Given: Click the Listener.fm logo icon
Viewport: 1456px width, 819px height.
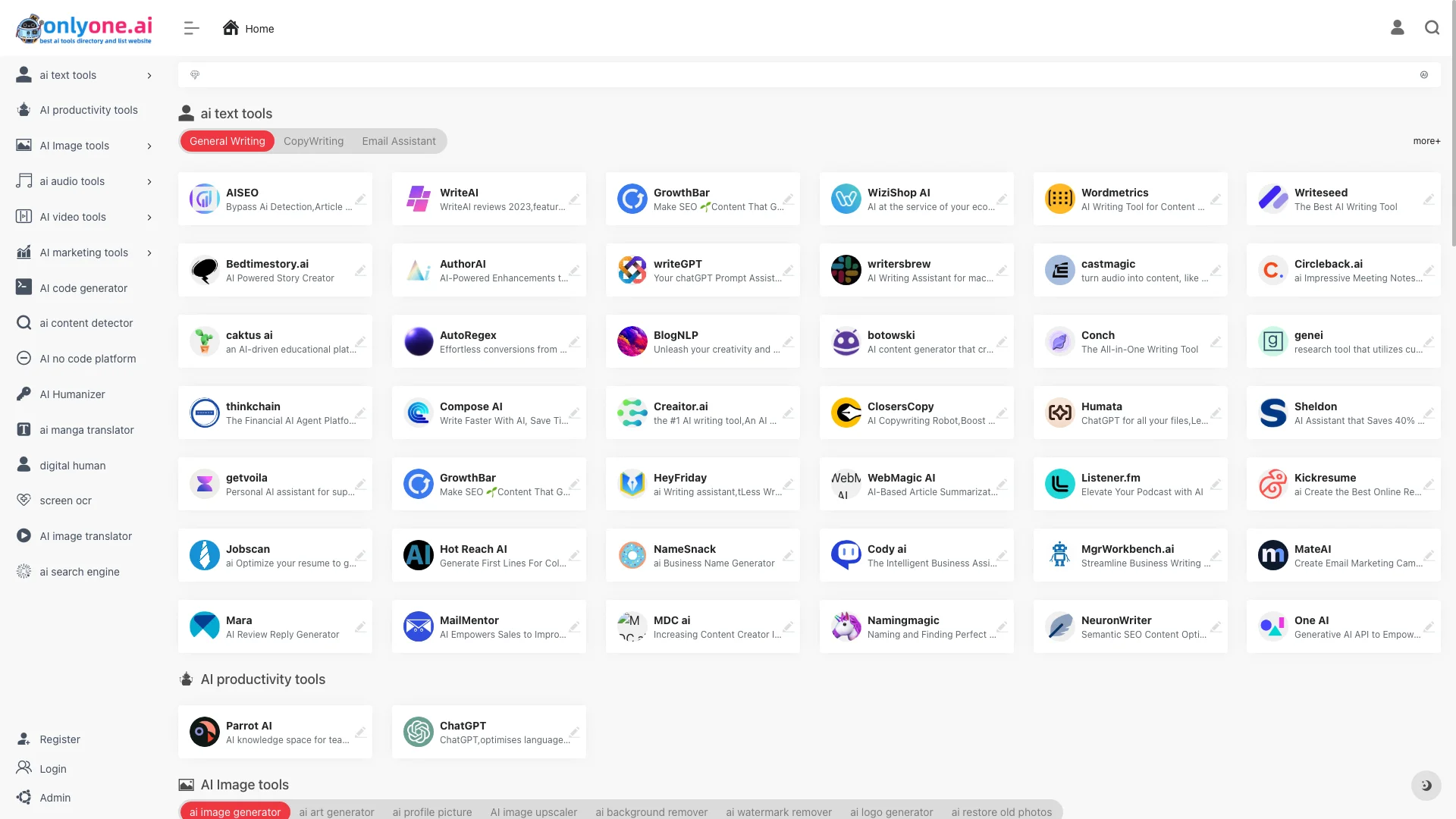Looking at the screenshot, I should pos(1060,484).
